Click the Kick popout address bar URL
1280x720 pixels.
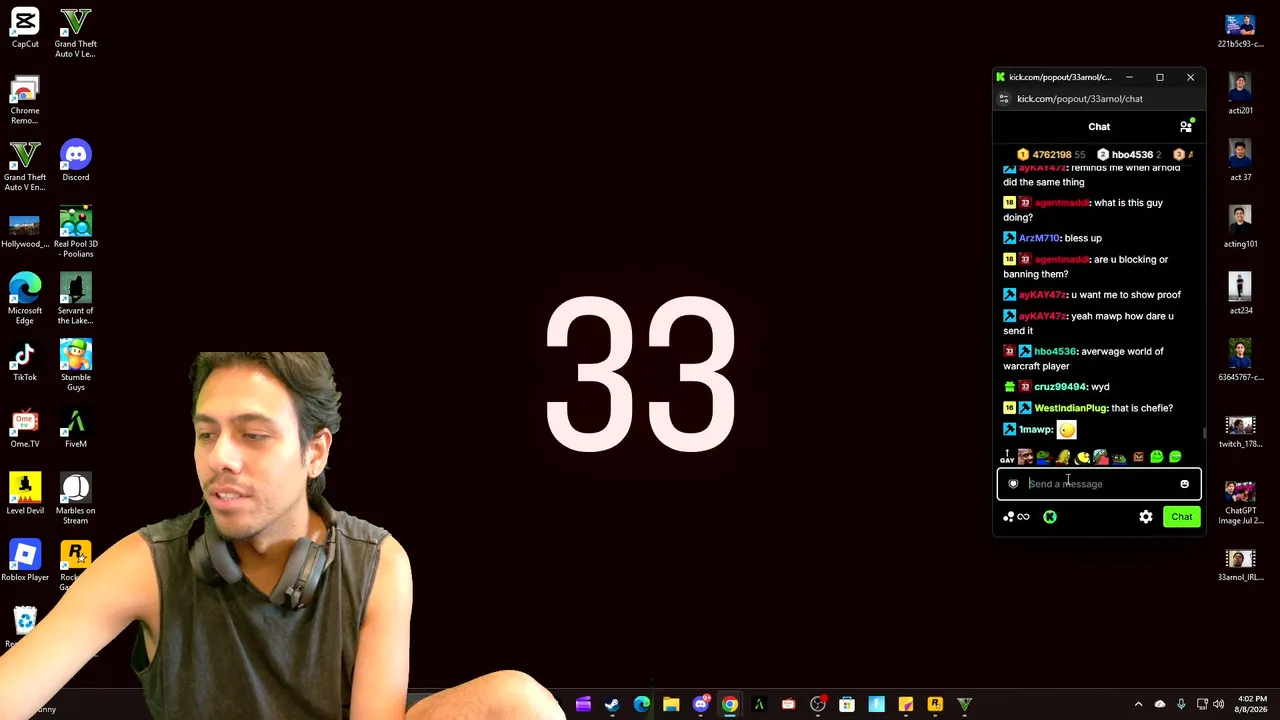1080,99
